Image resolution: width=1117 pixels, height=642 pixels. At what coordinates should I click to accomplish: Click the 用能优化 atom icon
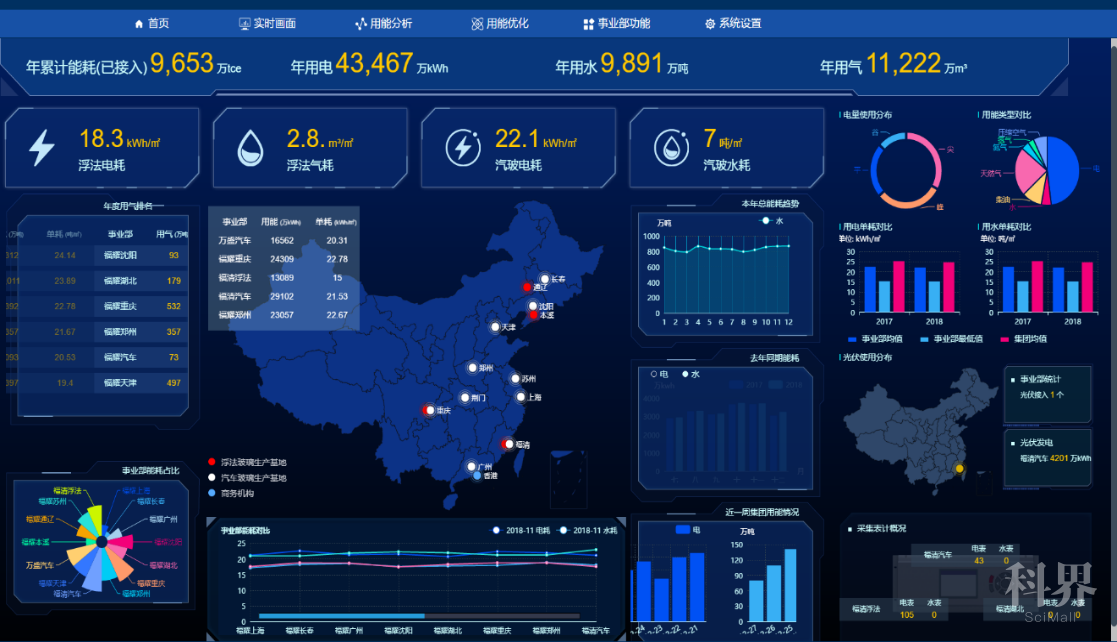click(477, 23)
